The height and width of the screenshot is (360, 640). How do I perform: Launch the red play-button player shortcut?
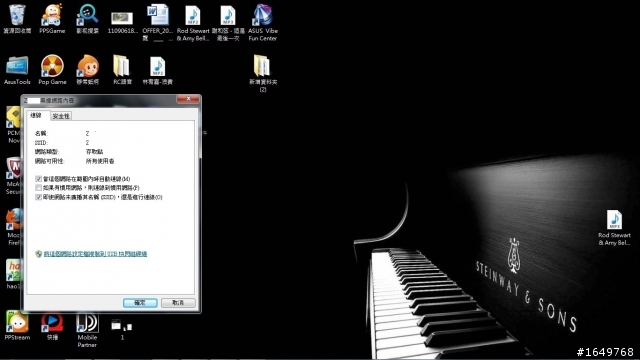[x=52, y=325]
